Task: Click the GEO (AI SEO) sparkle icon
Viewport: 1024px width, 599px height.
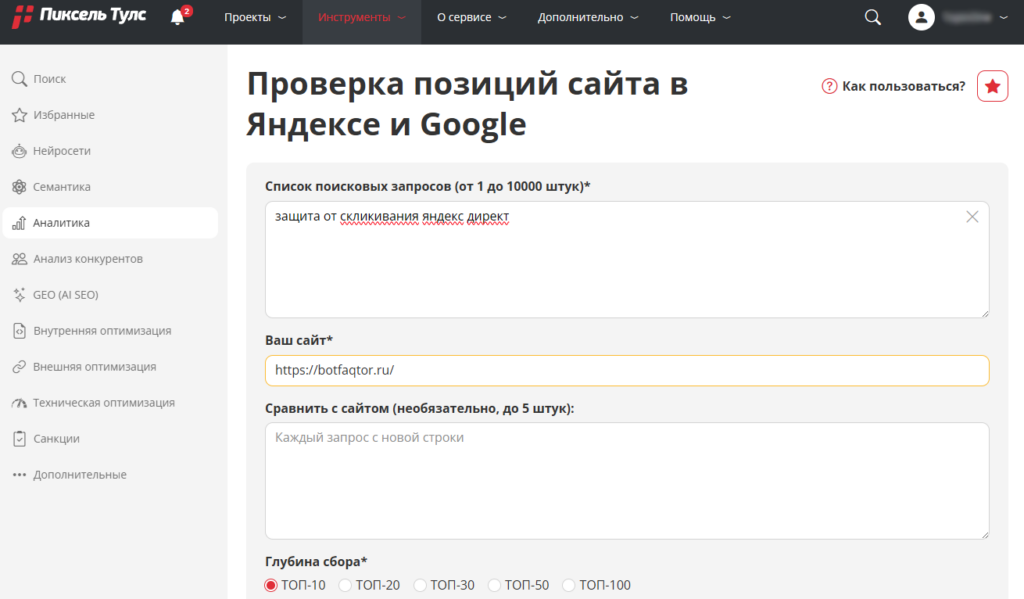Action: click(19, 295)
